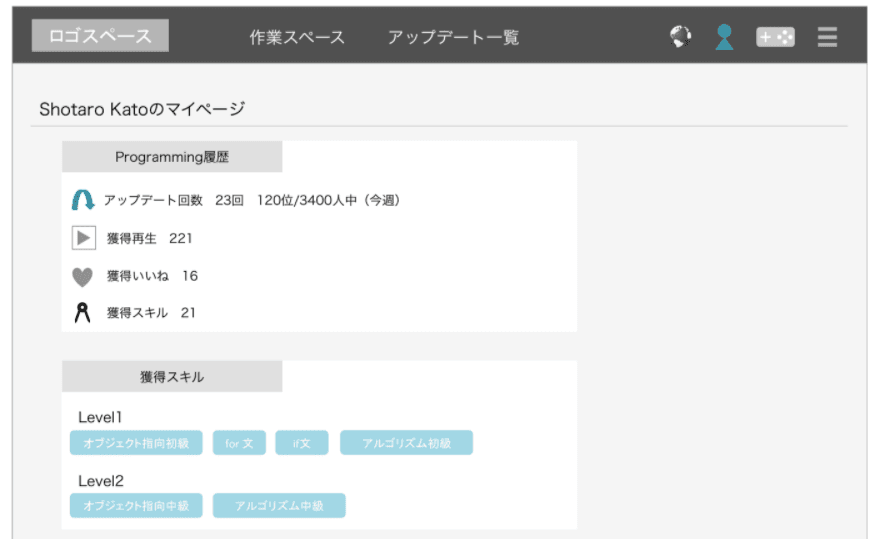This screenshot has height=539, width=879.
Task: Select the オブジェクト指向中級 skill tag
Action: coord(136,506)
